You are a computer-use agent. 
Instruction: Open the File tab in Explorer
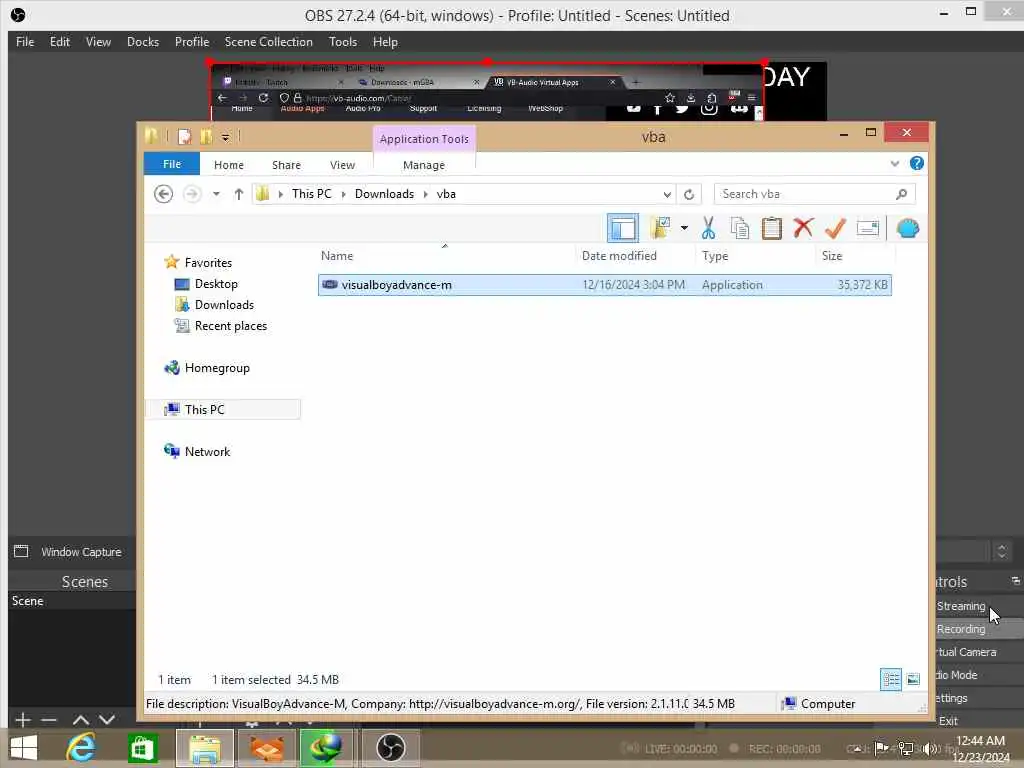coord(172,164)
